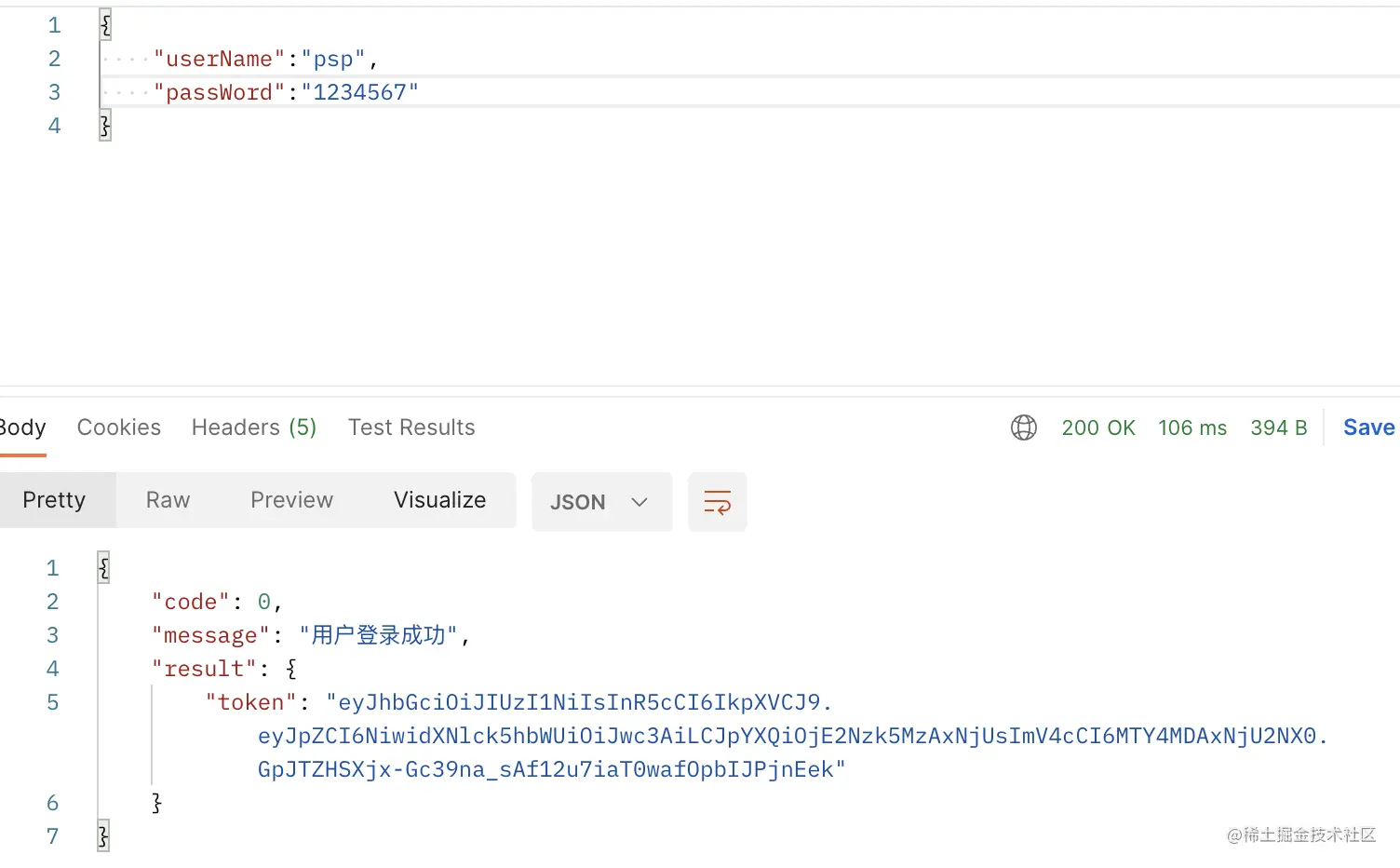Click the token string in the response

791,736
